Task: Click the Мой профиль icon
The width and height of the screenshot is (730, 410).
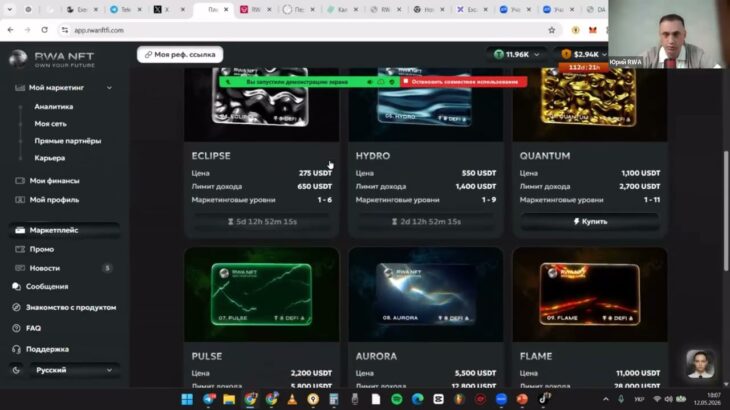Action: coord(20,200)
